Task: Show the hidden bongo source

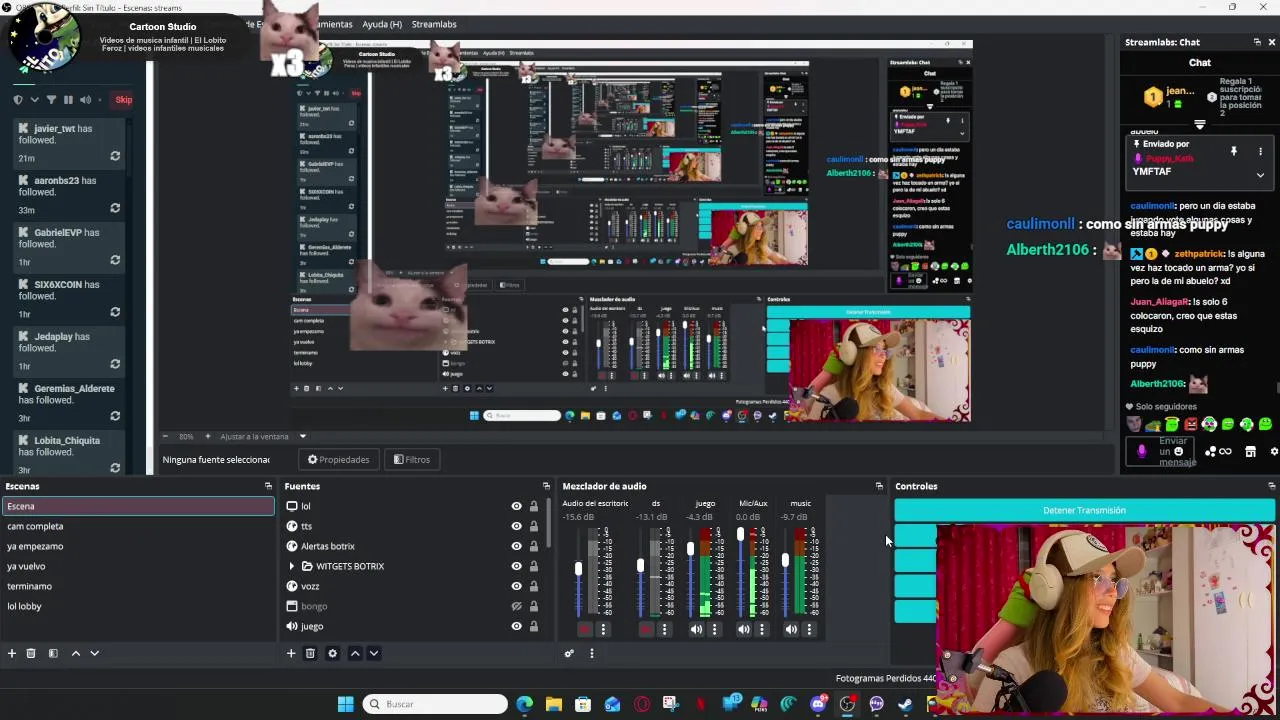Action: (516, 606)
